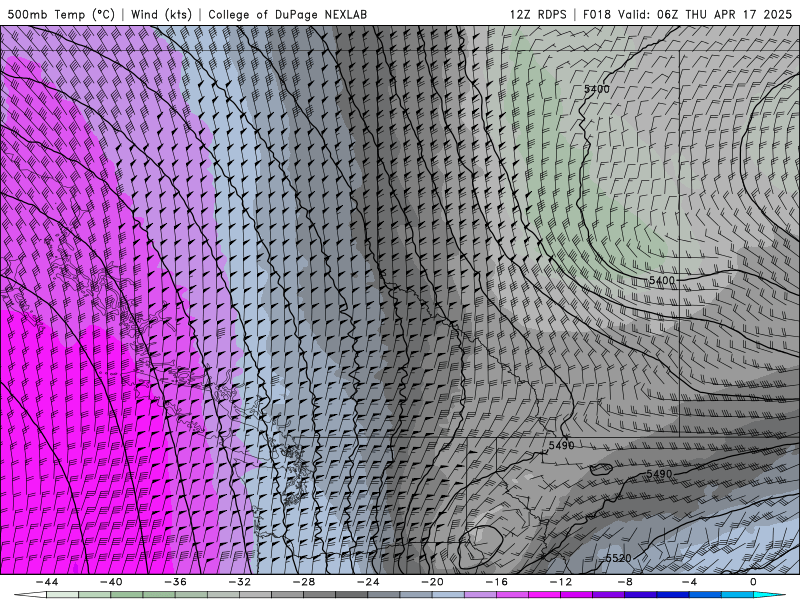800x600 pixels.
Task: Click the "12Z RDPS" model run label
Action: click(538, 14)
